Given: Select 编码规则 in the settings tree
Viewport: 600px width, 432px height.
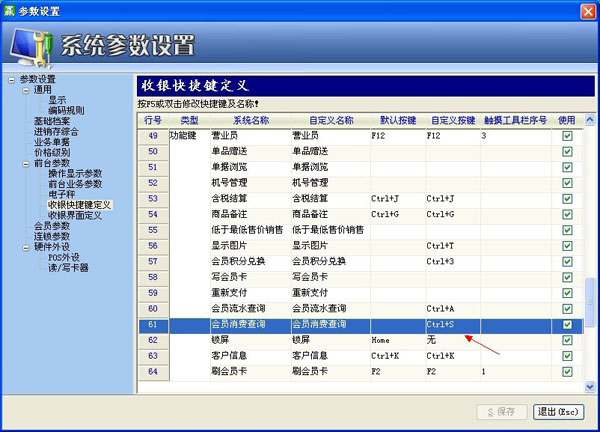Looking at the screenshot, I should pyautogui.click(x=66, y=110).
